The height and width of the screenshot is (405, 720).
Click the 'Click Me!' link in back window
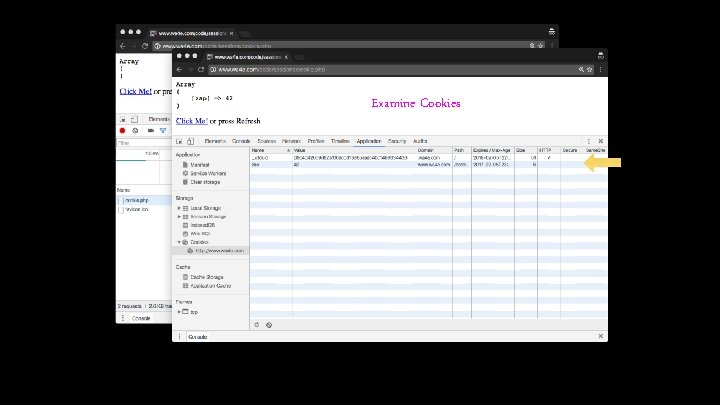point(135,91)
